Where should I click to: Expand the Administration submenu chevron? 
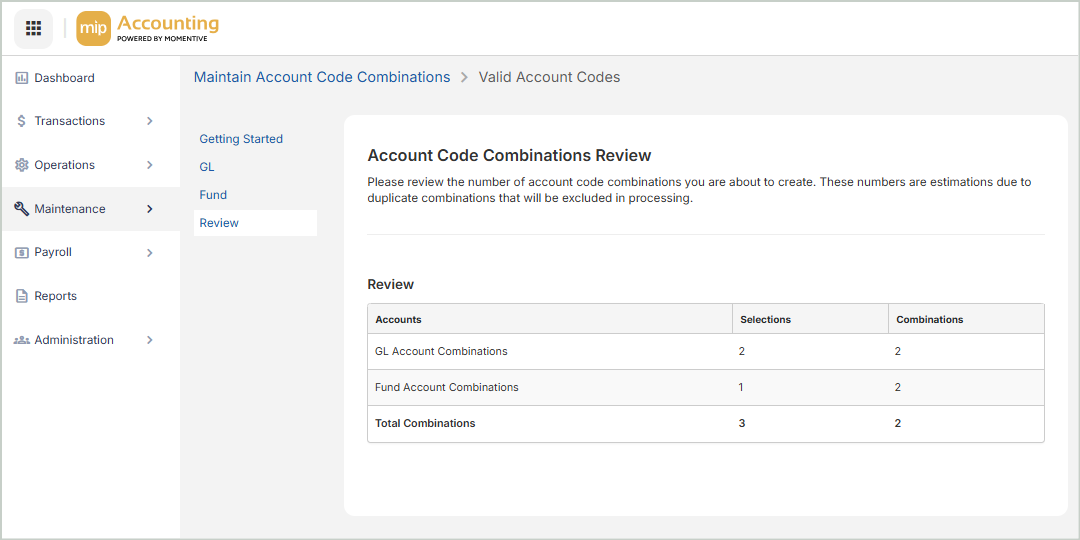150,340
